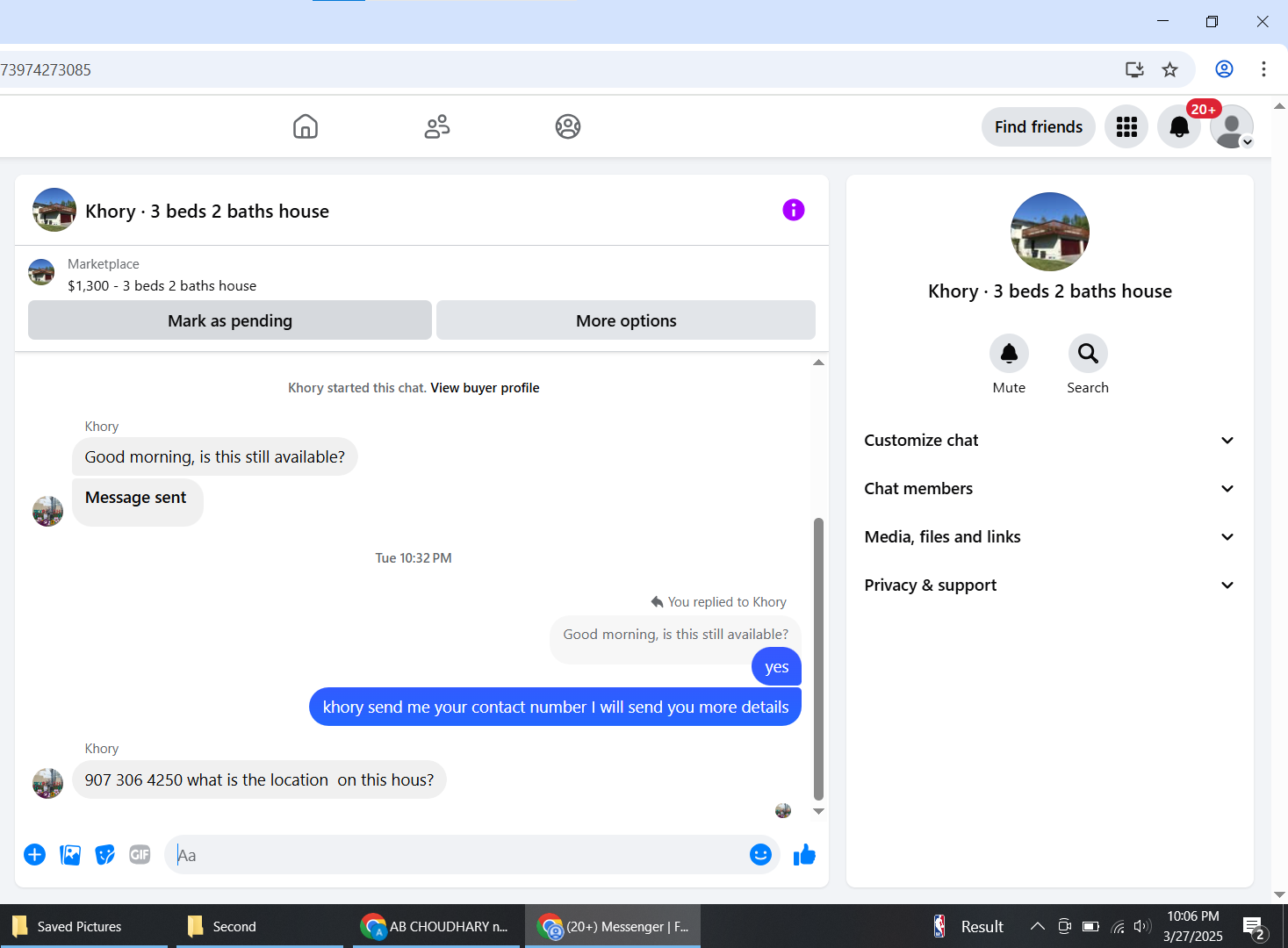1288x948 pixels.
Task: Click the chat scrollbar thumb
Action: tap(818, 658)
